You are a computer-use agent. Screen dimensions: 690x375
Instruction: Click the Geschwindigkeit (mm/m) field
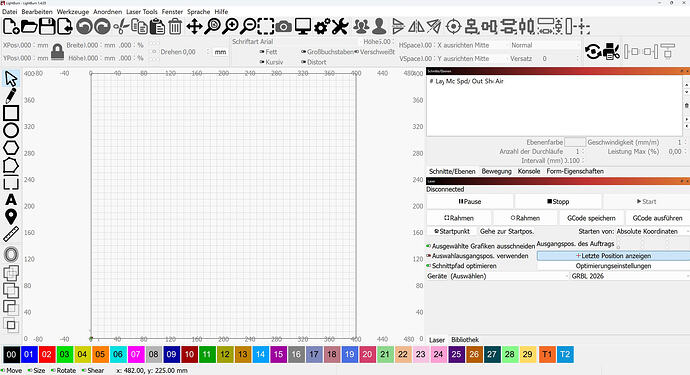point(673,142)
